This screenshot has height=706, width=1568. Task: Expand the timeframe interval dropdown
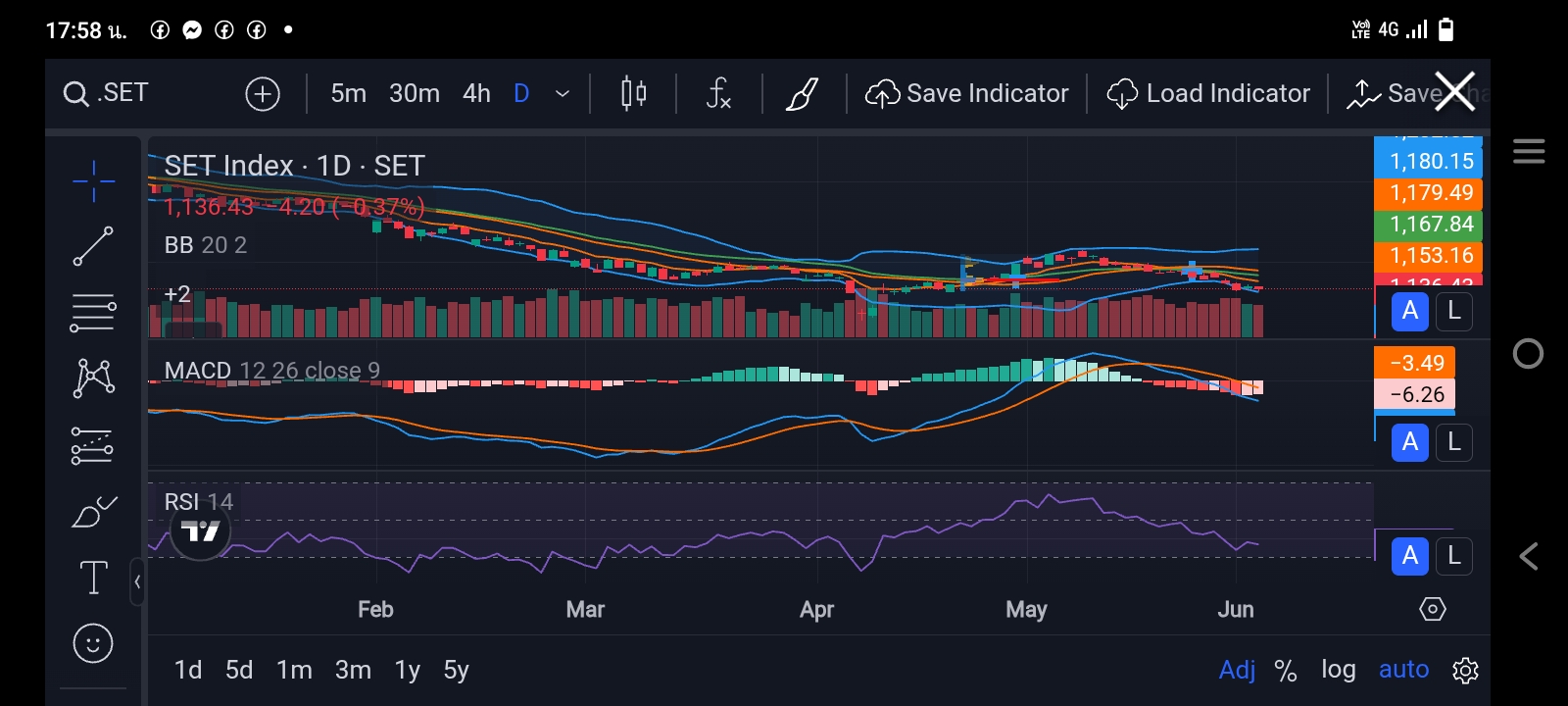[x=563, y=94]
